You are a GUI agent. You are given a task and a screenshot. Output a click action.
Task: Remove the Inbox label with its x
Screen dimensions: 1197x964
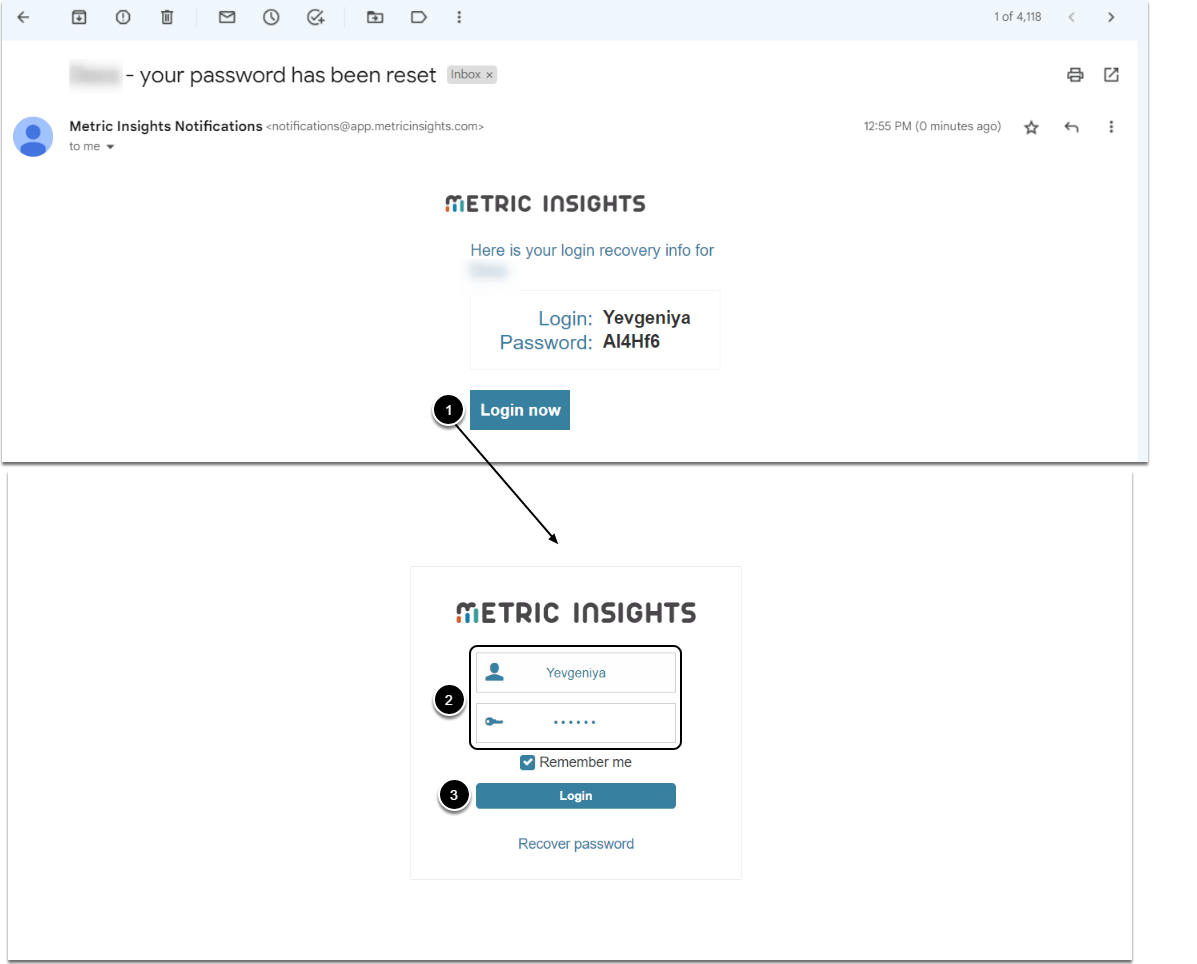tap(489, 75)
